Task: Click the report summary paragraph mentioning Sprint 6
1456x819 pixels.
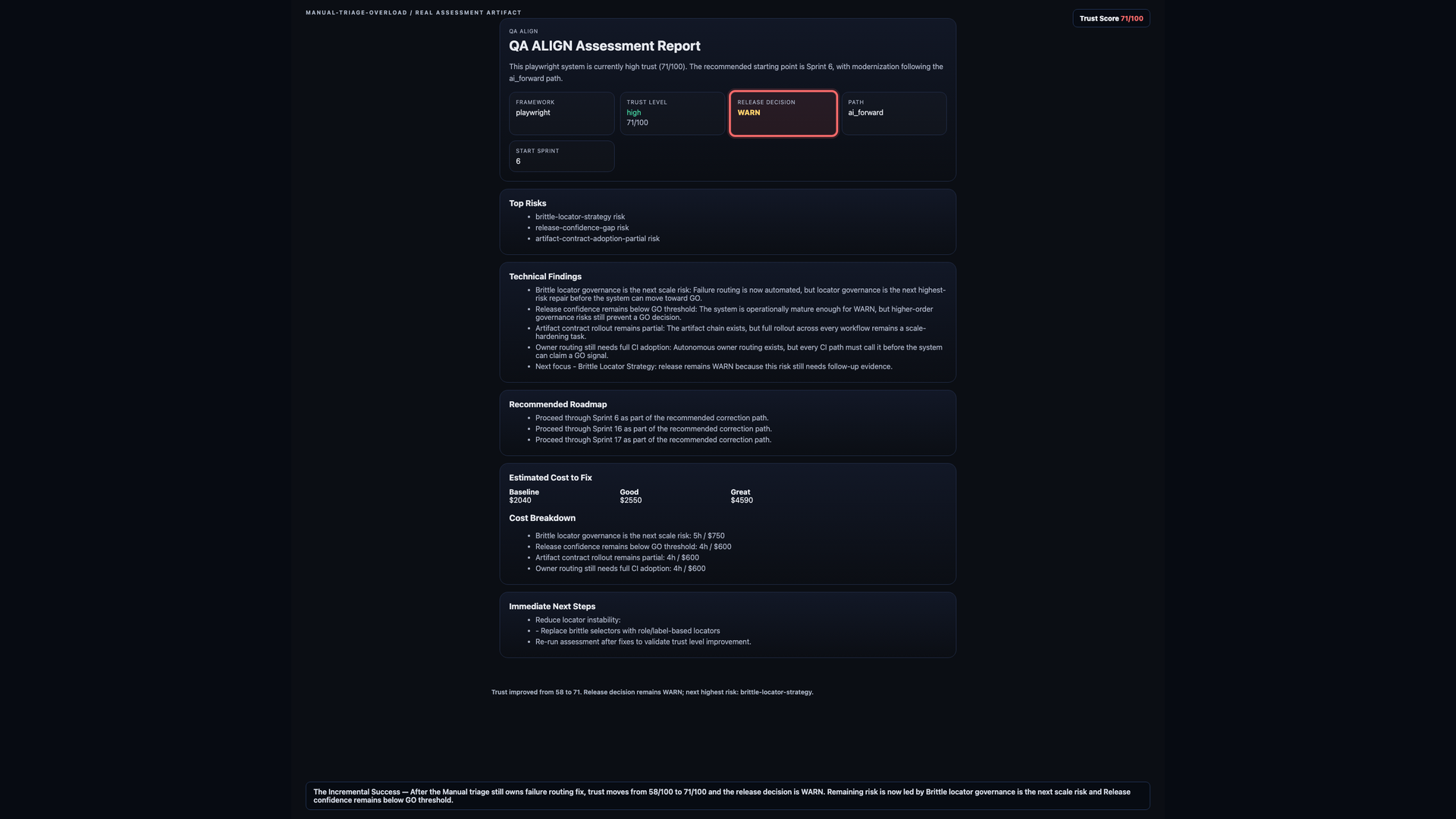Action: point(726,73)
